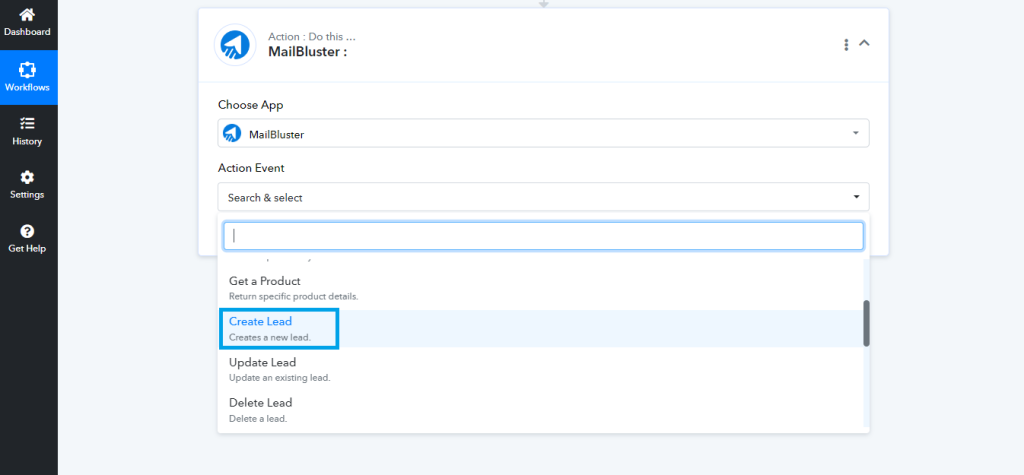Open the Settings gear icon
The width and height of the screenshot is (1024, 475).
pyautogui.click(x=27, y=177)
